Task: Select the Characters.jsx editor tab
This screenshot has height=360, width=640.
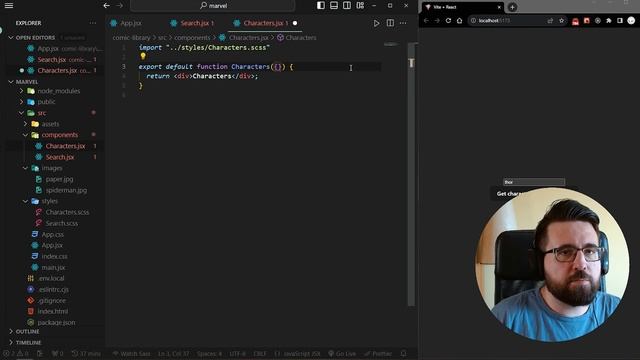Action: [266, 23]
